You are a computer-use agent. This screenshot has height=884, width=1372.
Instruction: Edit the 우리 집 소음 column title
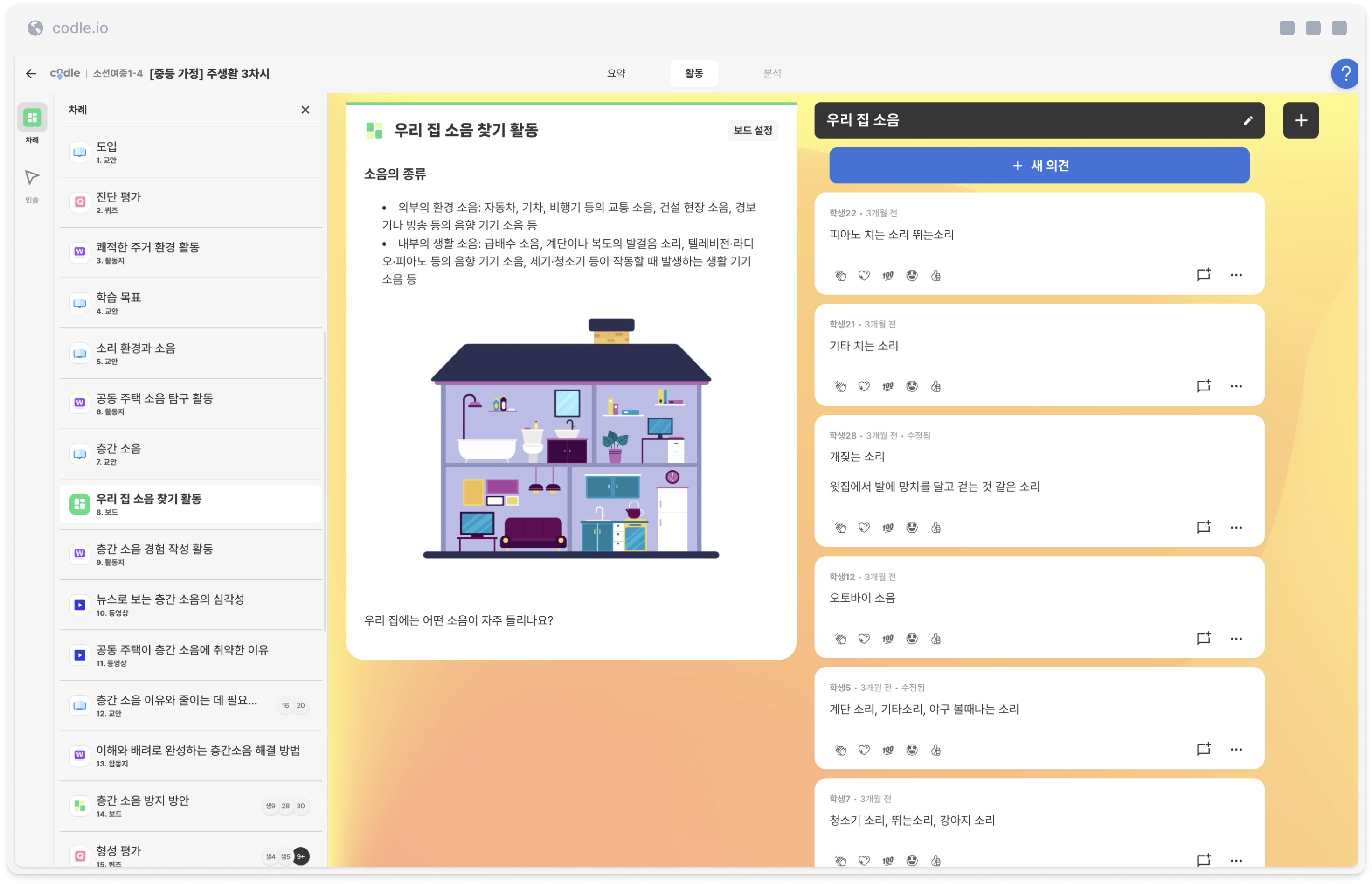(1247, 120)
